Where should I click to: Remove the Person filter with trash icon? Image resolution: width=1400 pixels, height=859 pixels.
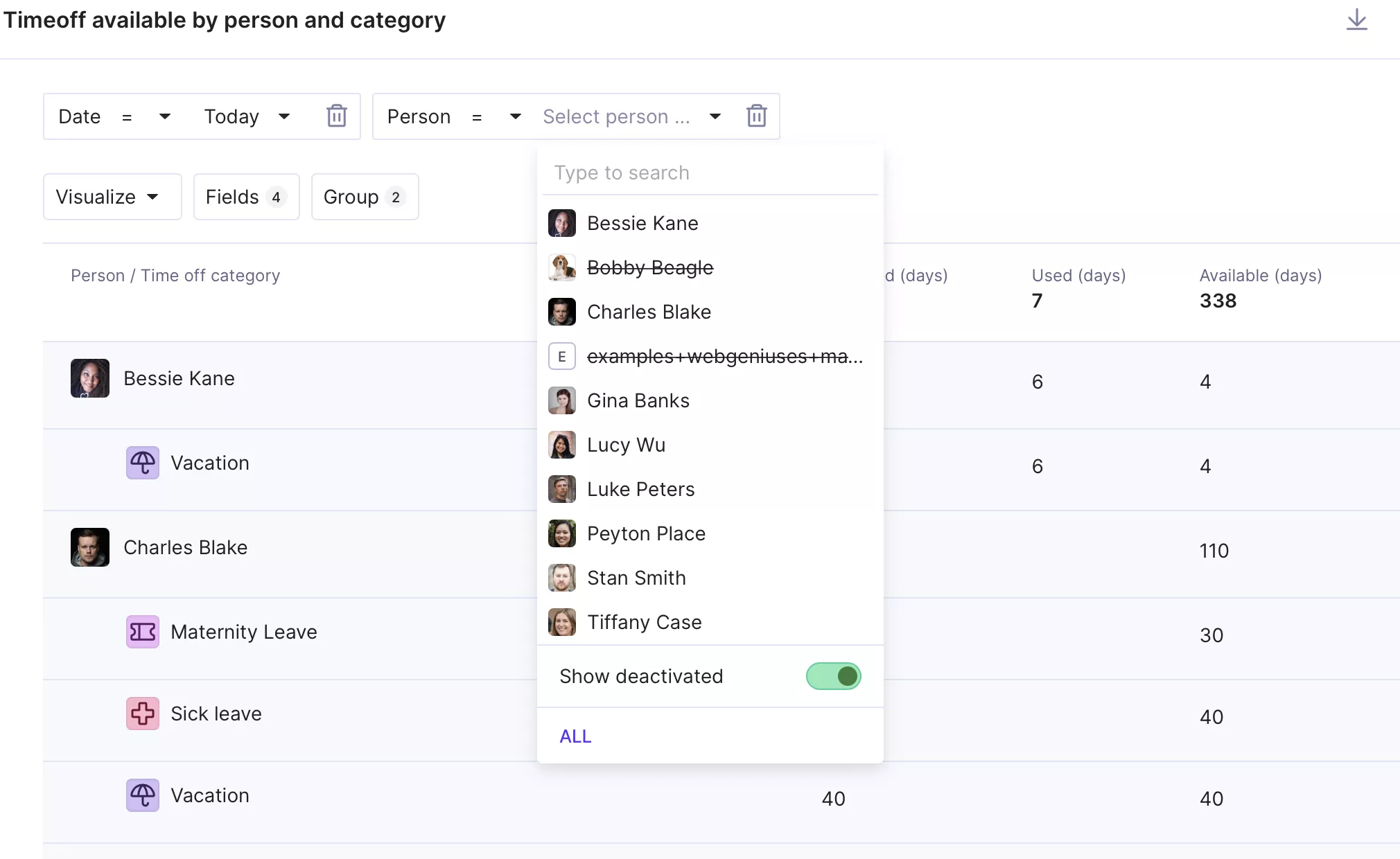pyautogui.click(x=756, y=116)
